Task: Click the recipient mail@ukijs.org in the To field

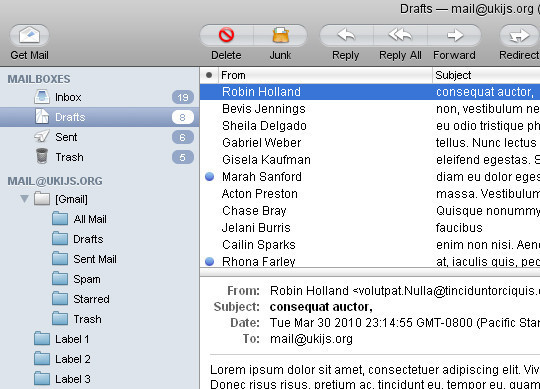Action: pyautogui.click(x=311, y=339)
